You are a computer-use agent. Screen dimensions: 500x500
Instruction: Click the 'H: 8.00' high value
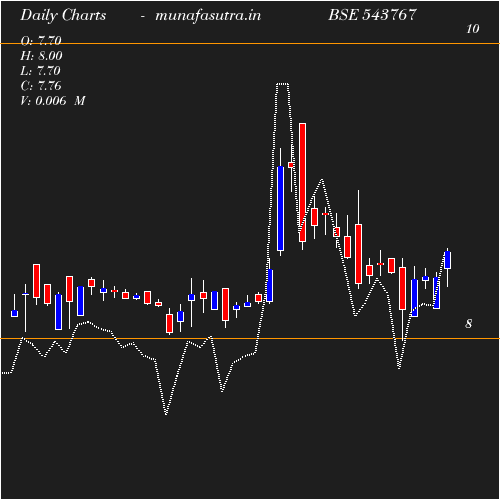pyautogui.click(x=41, y=56)
